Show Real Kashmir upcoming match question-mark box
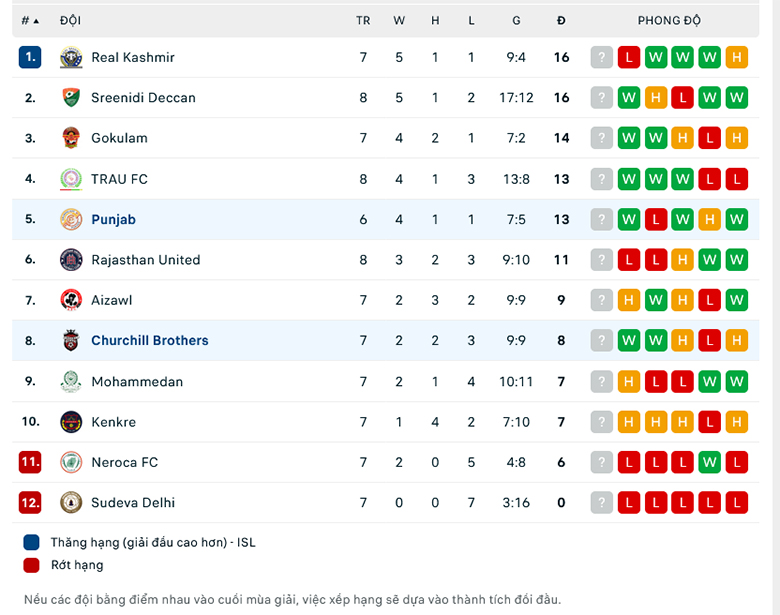This screenshot has width=780, height=615. (x=601, y=57)
